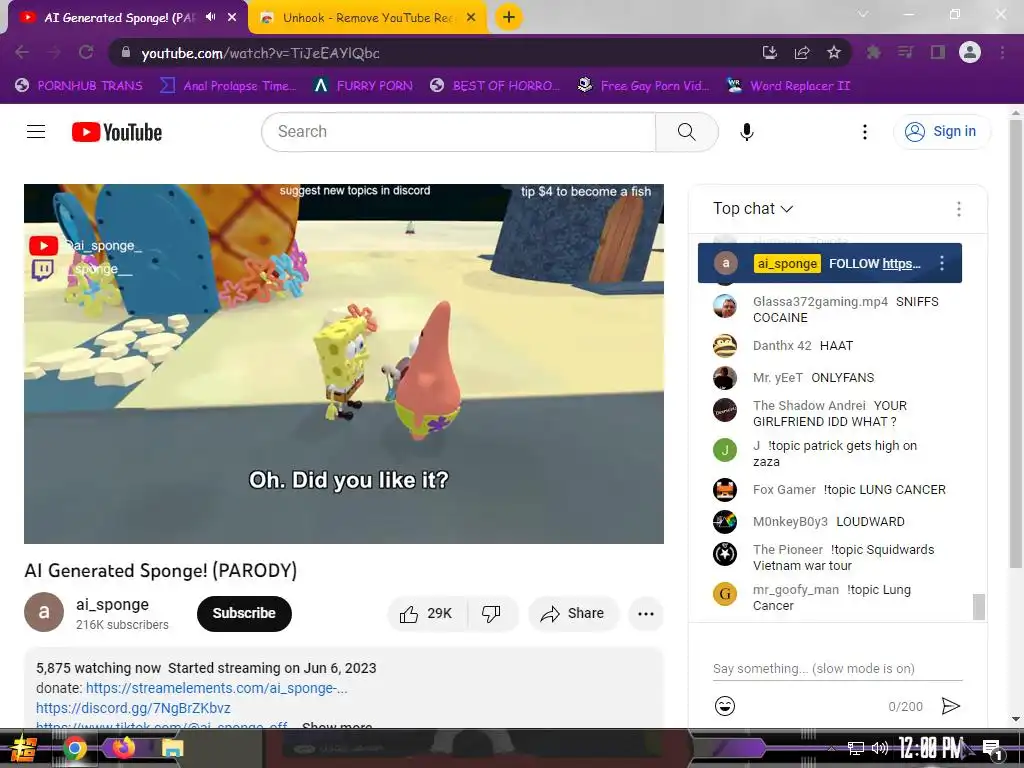Reload the page
This screenshot has width=1024, height=768.
(86, 52)
